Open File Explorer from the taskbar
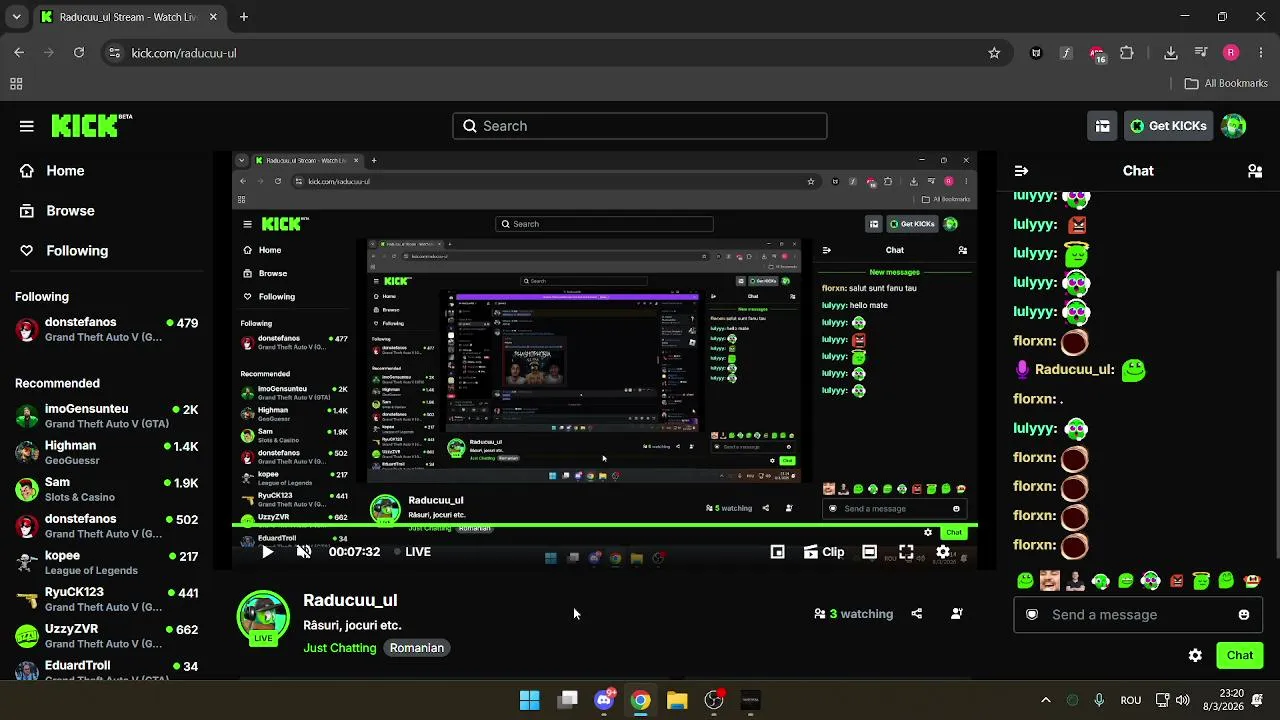Viewport: 1280px width, 720px height. point(677,700)
